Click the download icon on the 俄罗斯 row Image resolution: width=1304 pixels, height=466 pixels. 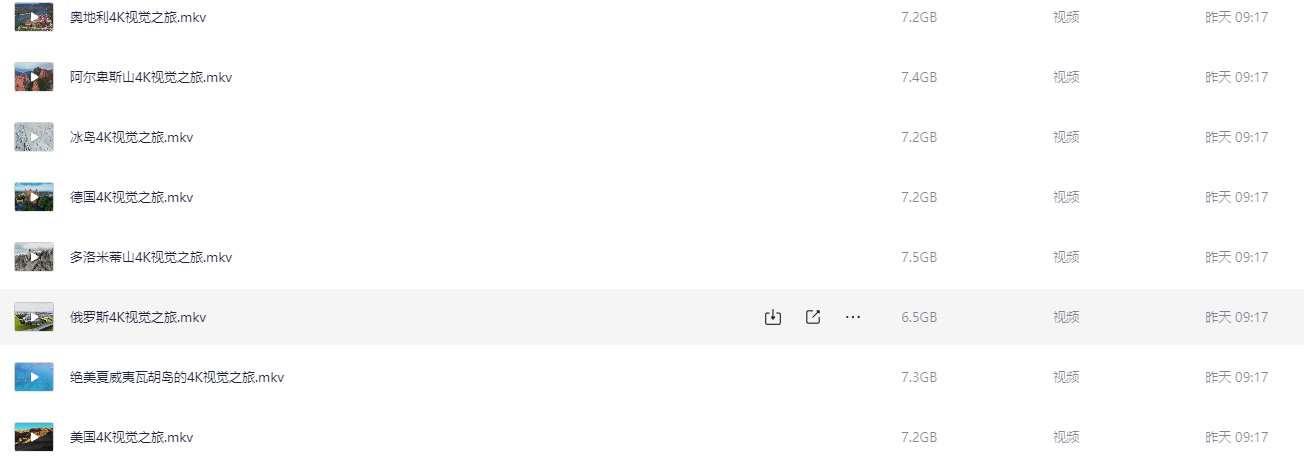point(772,317)
